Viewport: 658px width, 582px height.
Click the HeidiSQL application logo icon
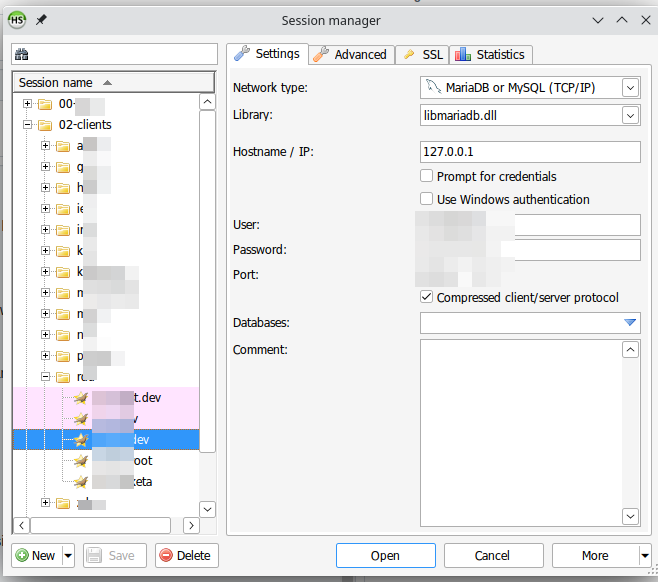17,20
